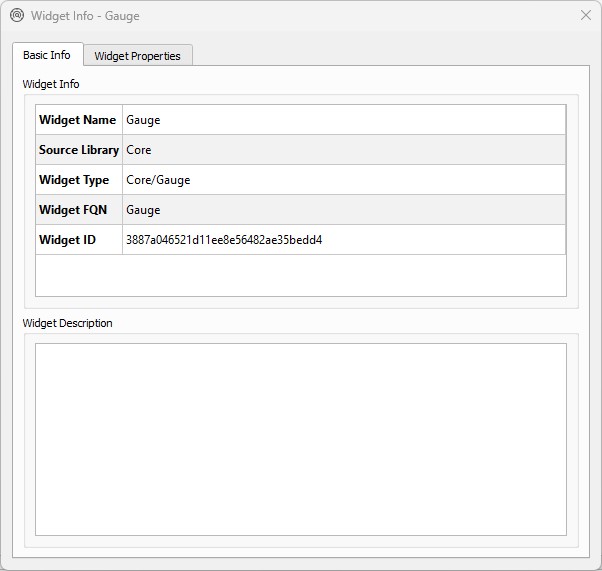602x571 pixels.
Task: Click the Widget Description group heading
Action: 67,323
